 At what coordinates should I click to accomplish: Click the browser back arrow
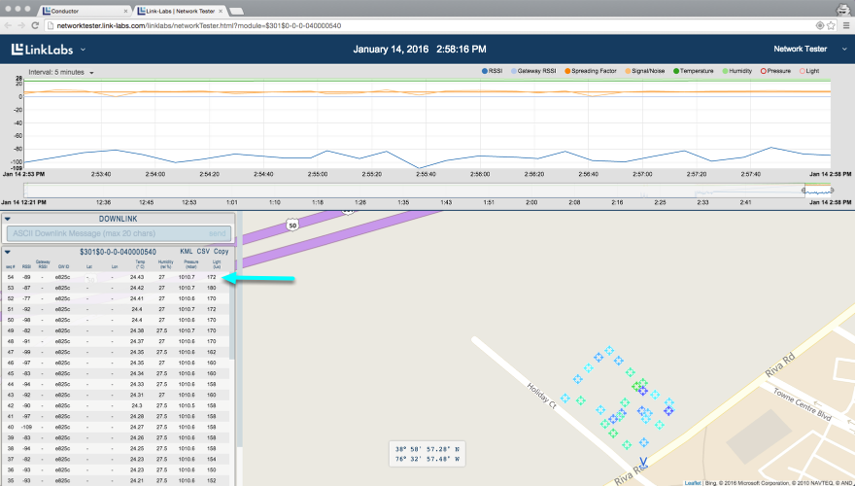coord(8,25)
